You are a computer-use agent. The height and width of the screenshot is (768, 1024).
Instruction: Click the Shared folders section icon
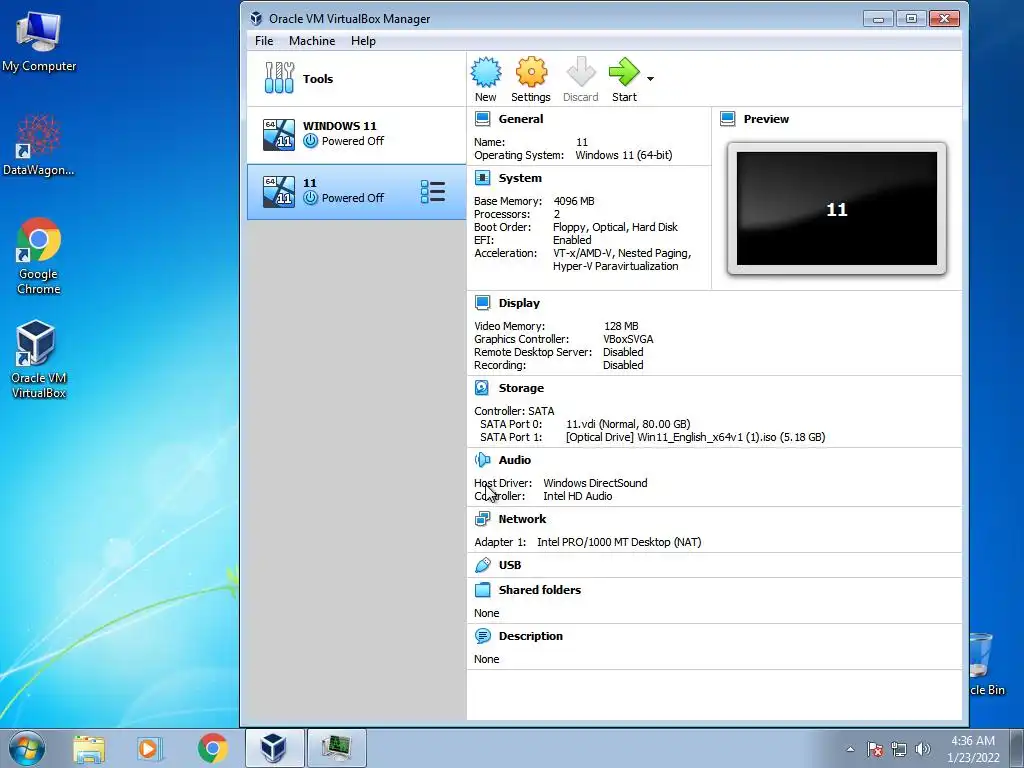(x=483, y=590)
